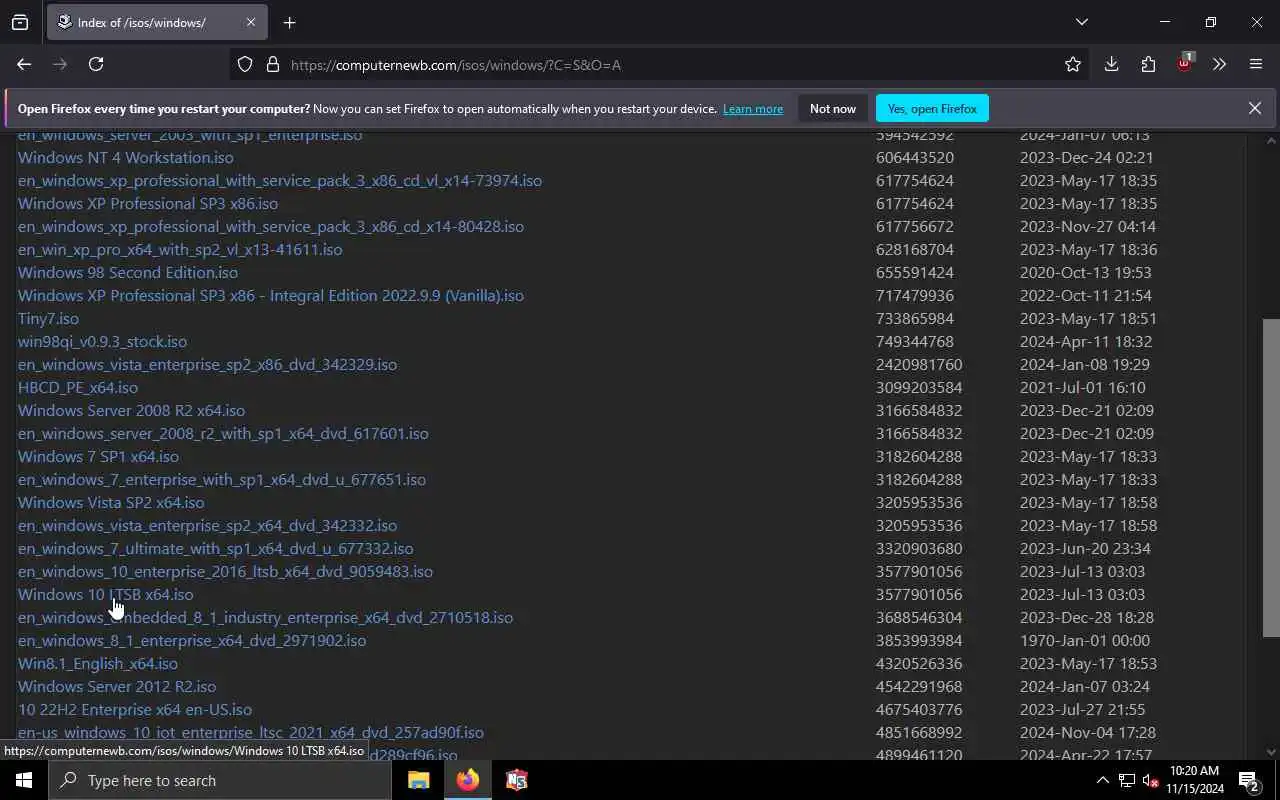The image size is (1280, 800).
Task: Switch to Firefox taskbar icon
Action: 467,780
